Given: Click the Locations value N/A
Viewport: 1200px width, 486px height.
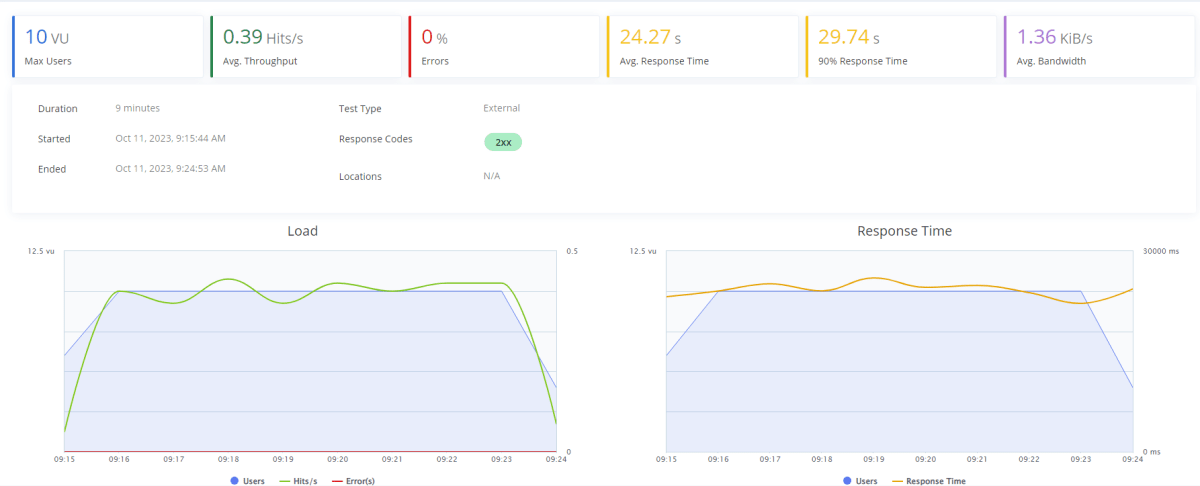Looking at the screenshot, I should tap(492, 176).
